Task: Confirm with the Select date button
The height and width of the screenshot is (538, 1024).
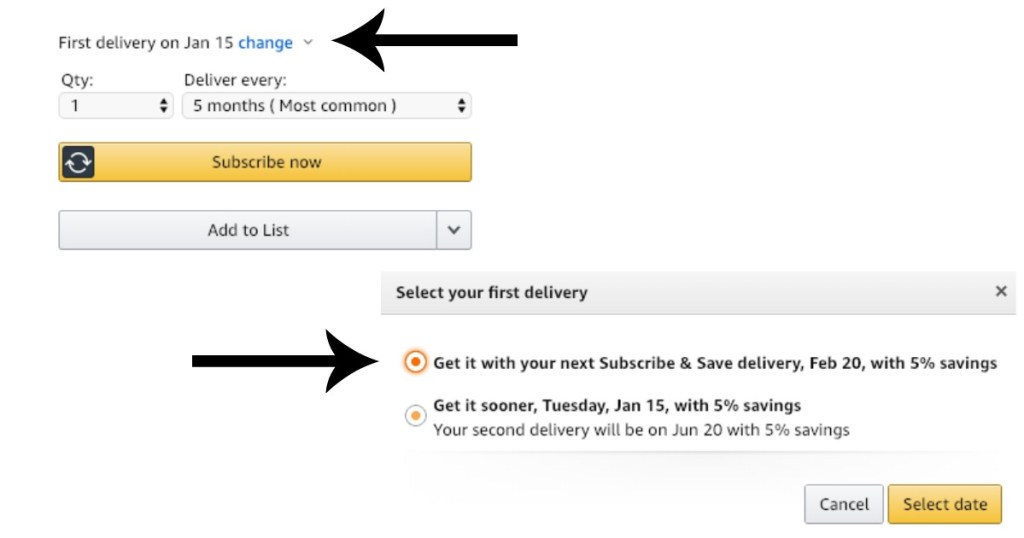Action: tap(944, 504)
